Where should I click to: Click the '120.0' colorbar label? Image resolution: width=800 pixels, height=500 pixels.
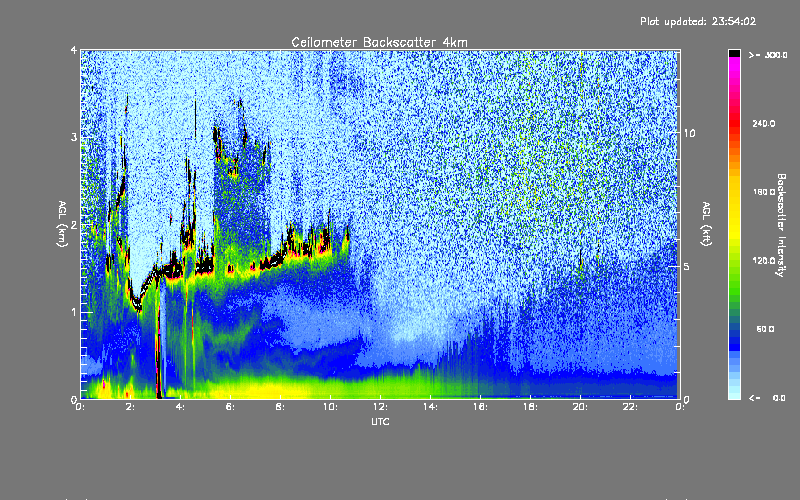tap(764, 261)
